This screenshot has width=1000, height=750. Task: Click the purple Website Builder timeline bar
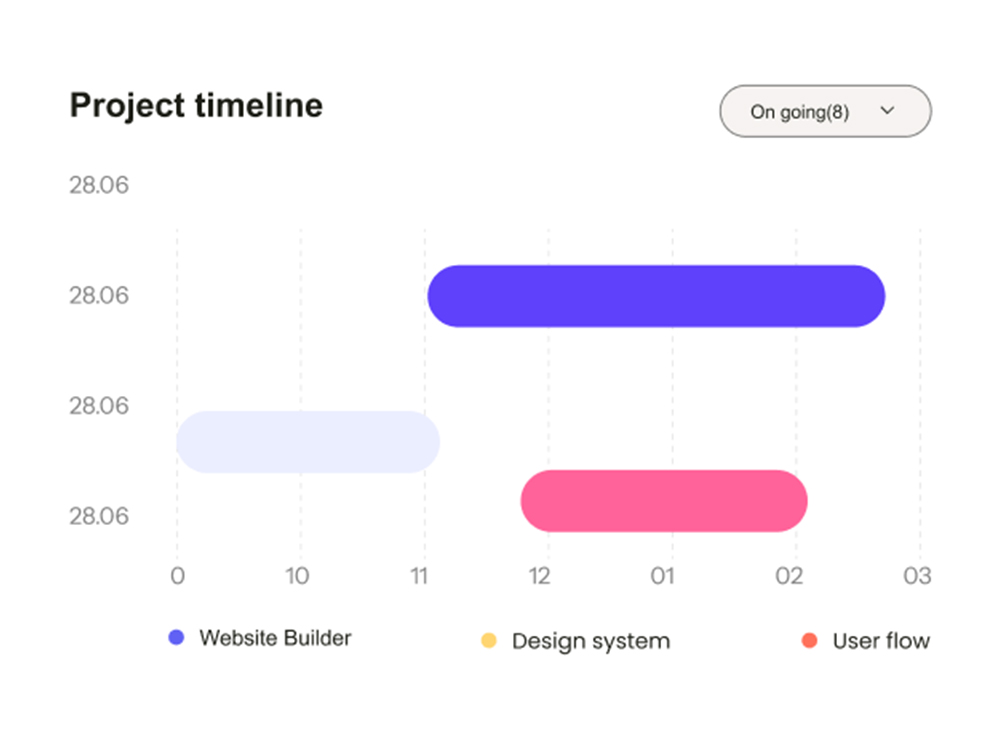click(x=655, y=295)
